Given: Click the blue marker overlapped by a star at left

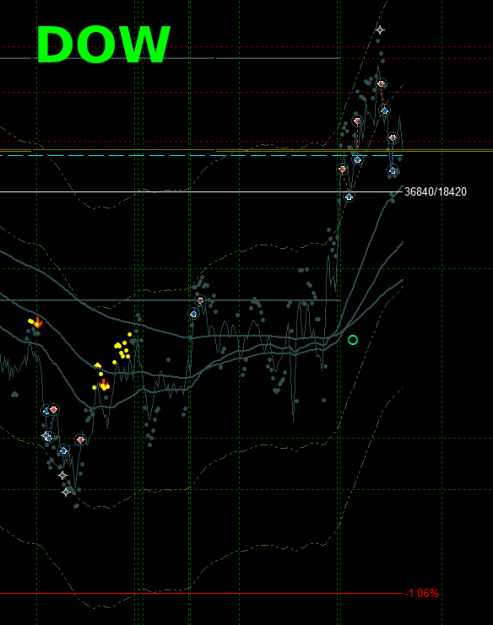Looking at the screenshot, I should 47,437.
